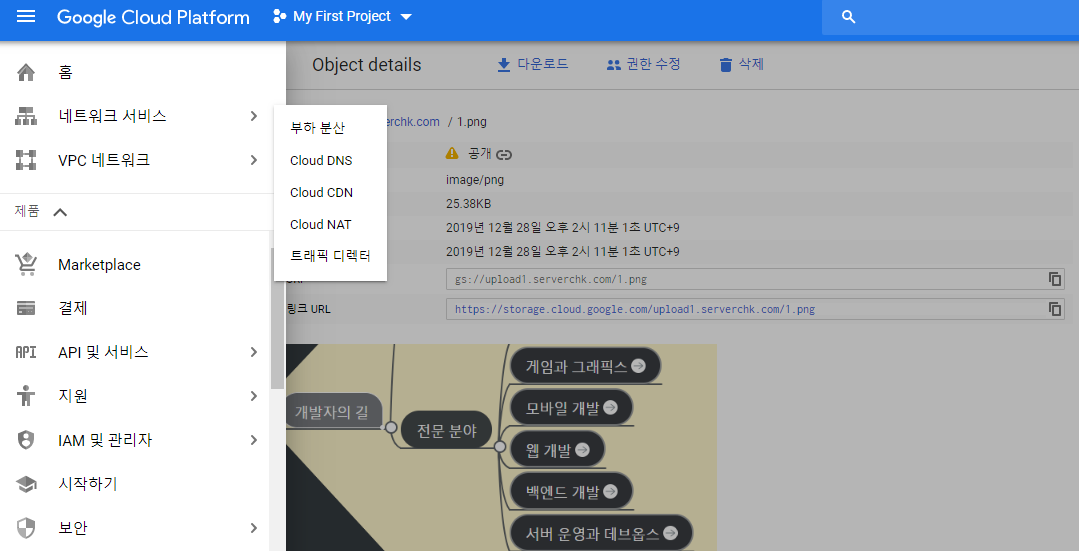1079x551 pixels.
Task: Click the 시작하기 graduation cap icon
Action: coord(25,484)
